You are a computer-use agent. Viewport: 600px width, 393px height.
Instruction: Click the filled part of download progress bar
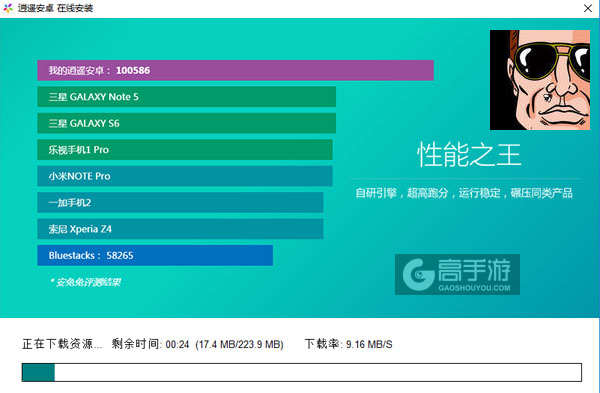click(x=38, y=372)
